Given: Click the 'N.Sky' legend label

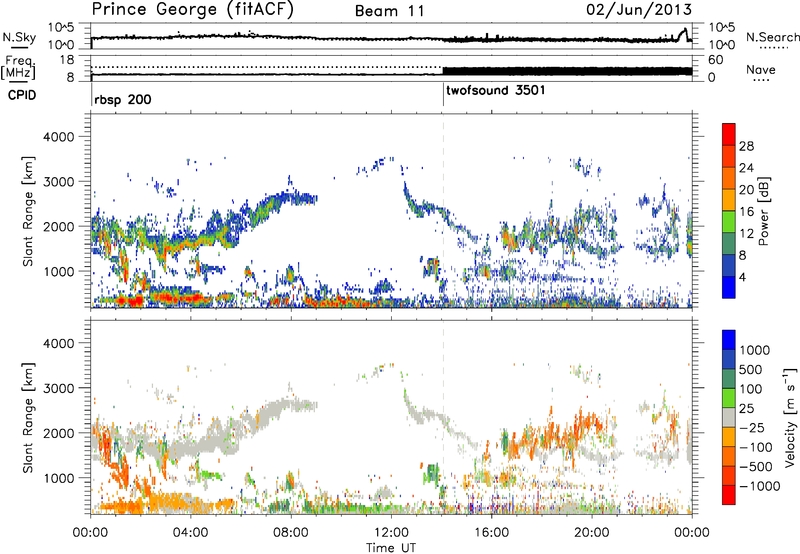Looking at the screenshot, I should click(x=19, y=37).
